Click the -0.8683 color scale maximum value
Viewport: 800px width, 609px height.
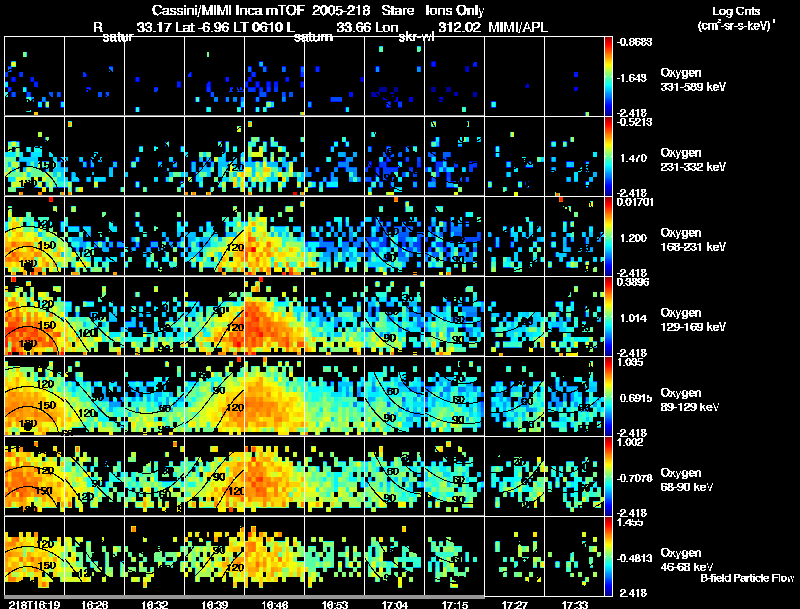coord(634,42)
